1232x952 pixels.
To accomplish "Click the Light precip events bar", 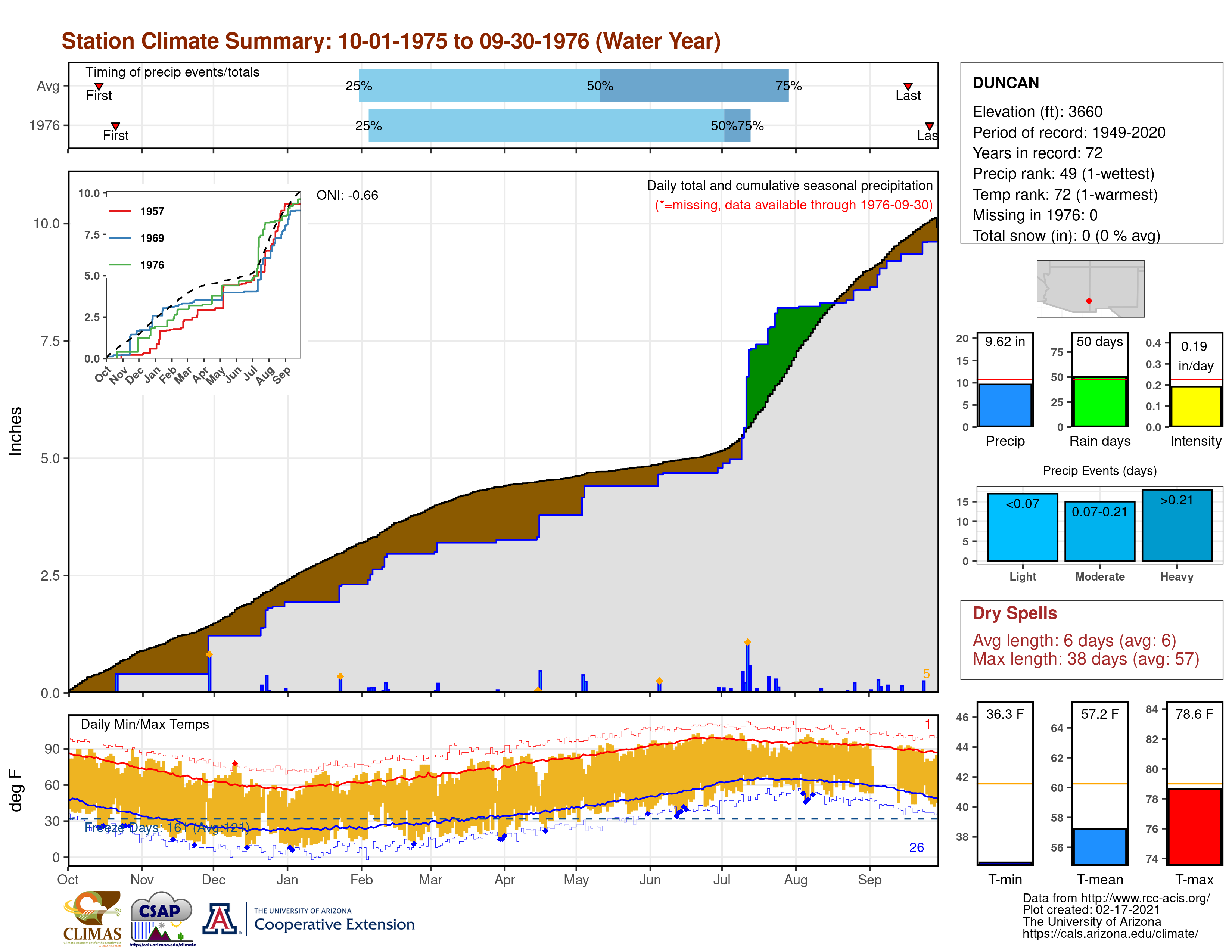I will coord(1022,527).
